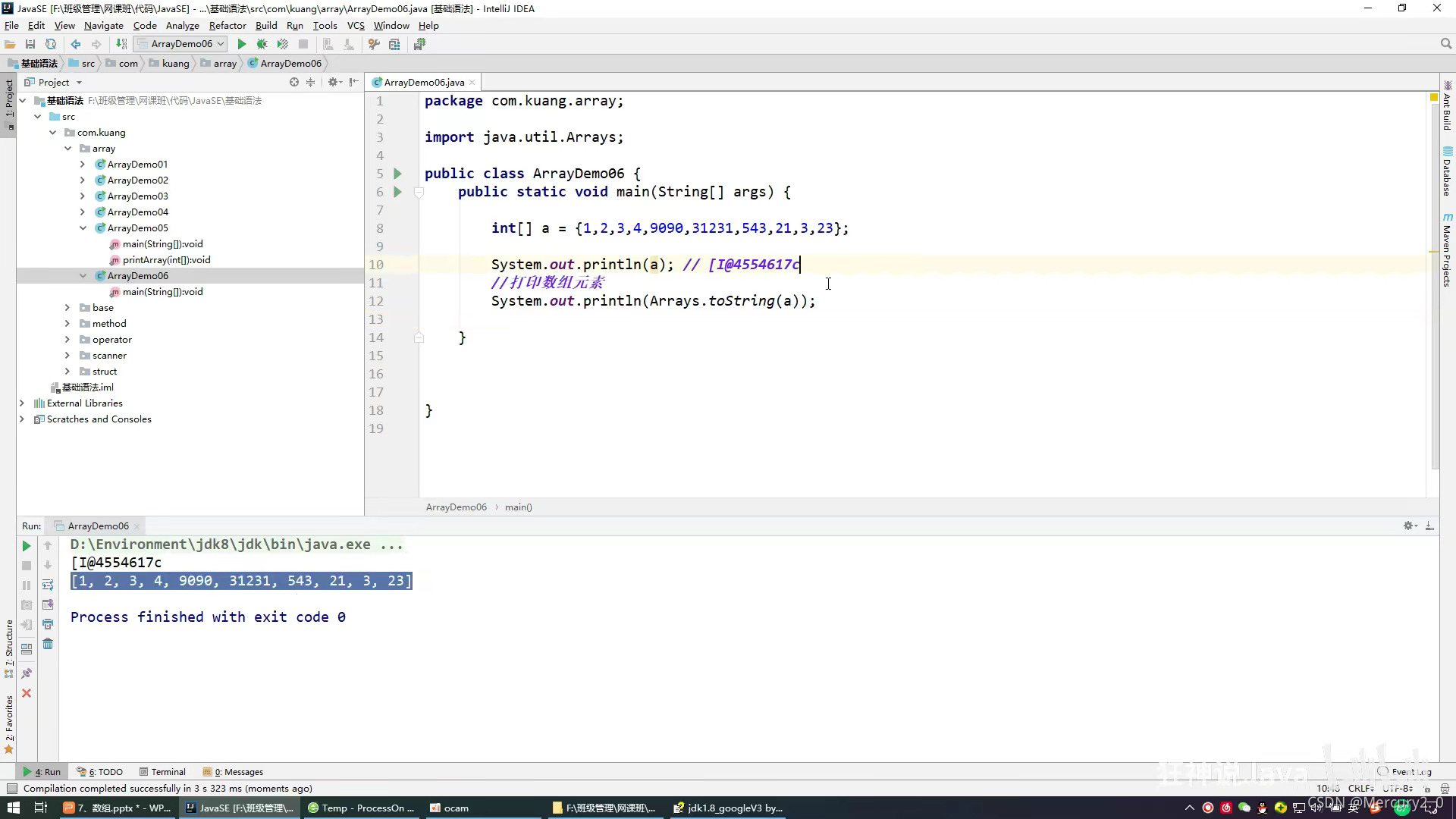Click Scroll from Source target icon
Screen dimensions: 1456x819
tap(294, 82)
